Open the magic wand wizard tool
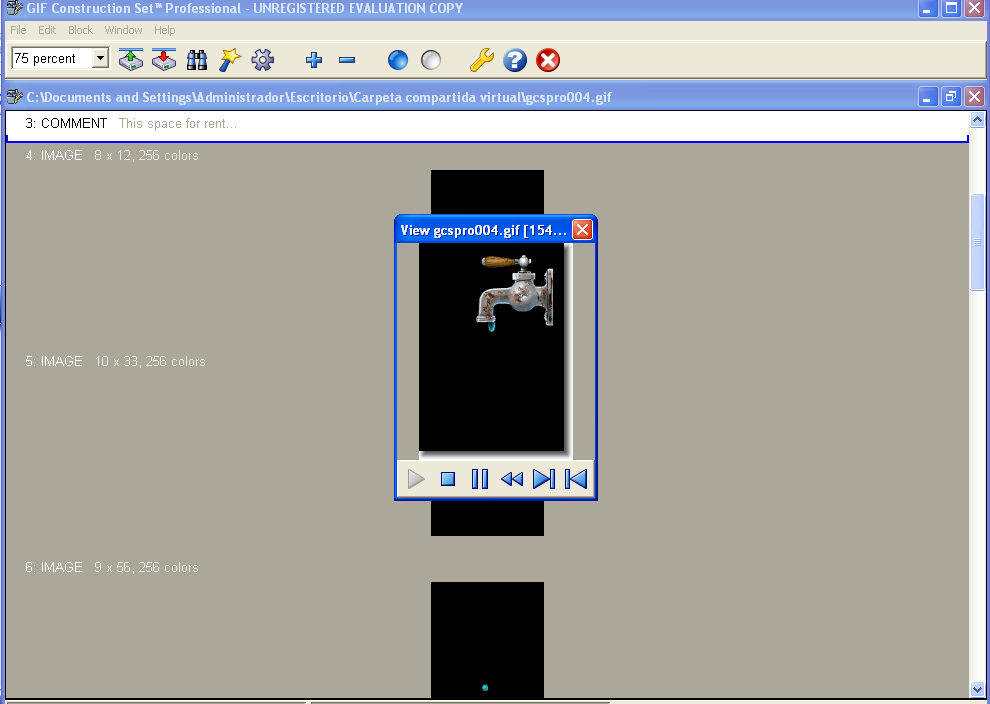This screenshot has width=990, height=704. click(x=230, y=60)
